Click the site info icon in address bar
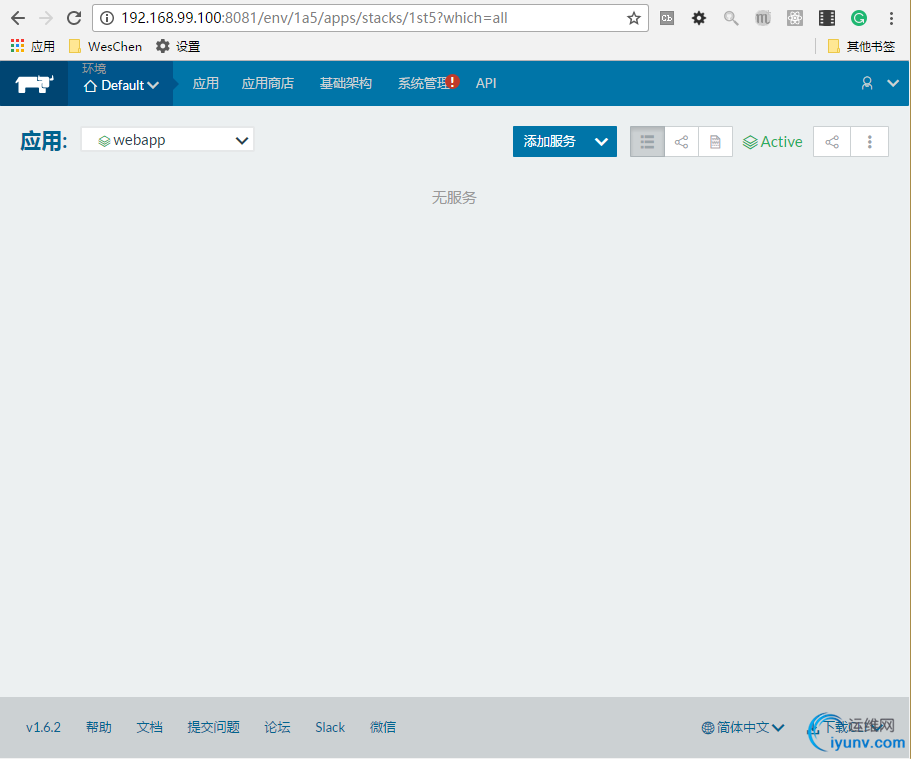The height and width of the screenshot is (759, 911). coord(107,18)
